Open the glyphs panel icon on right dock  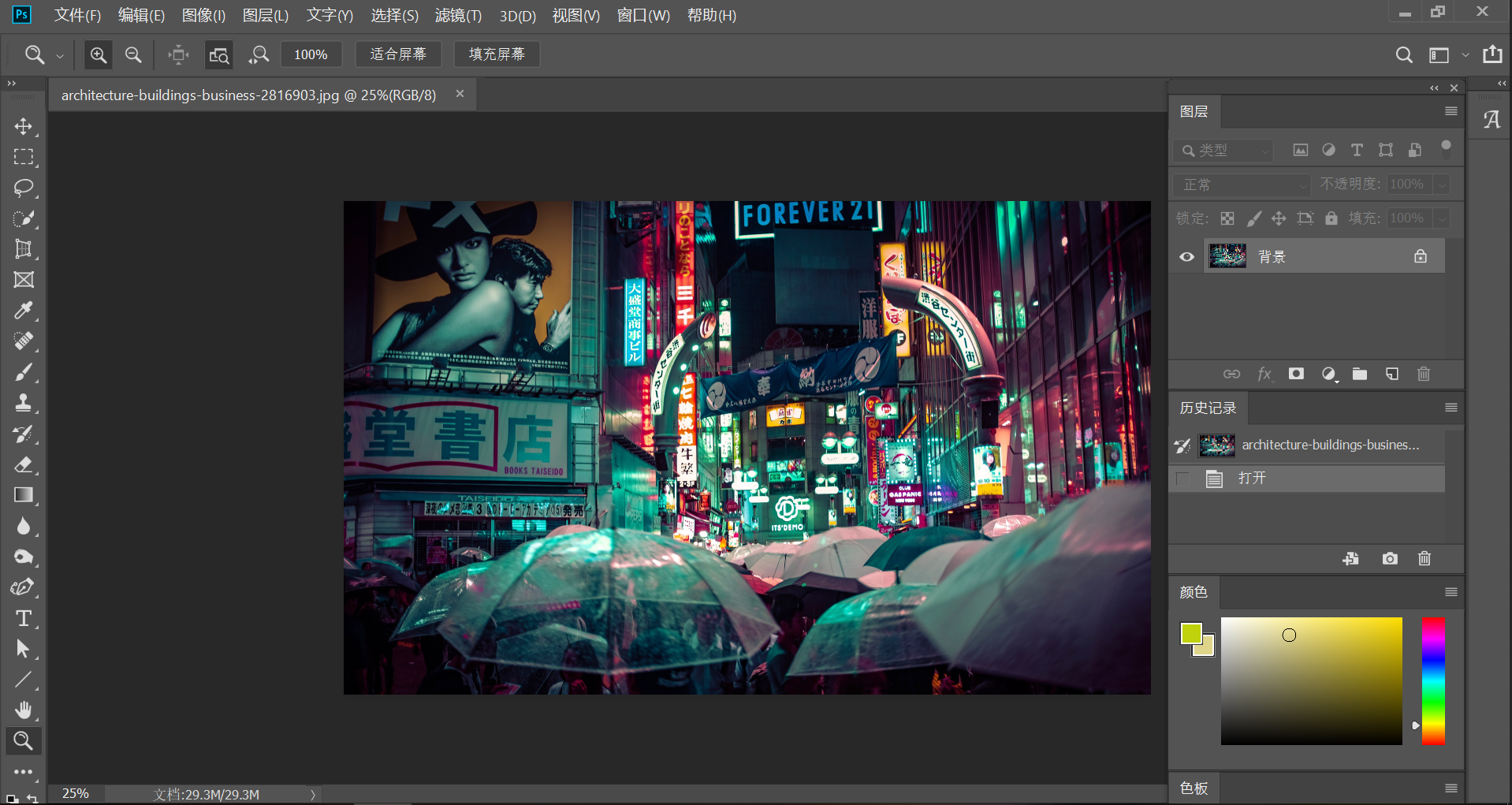point(1492,119)
